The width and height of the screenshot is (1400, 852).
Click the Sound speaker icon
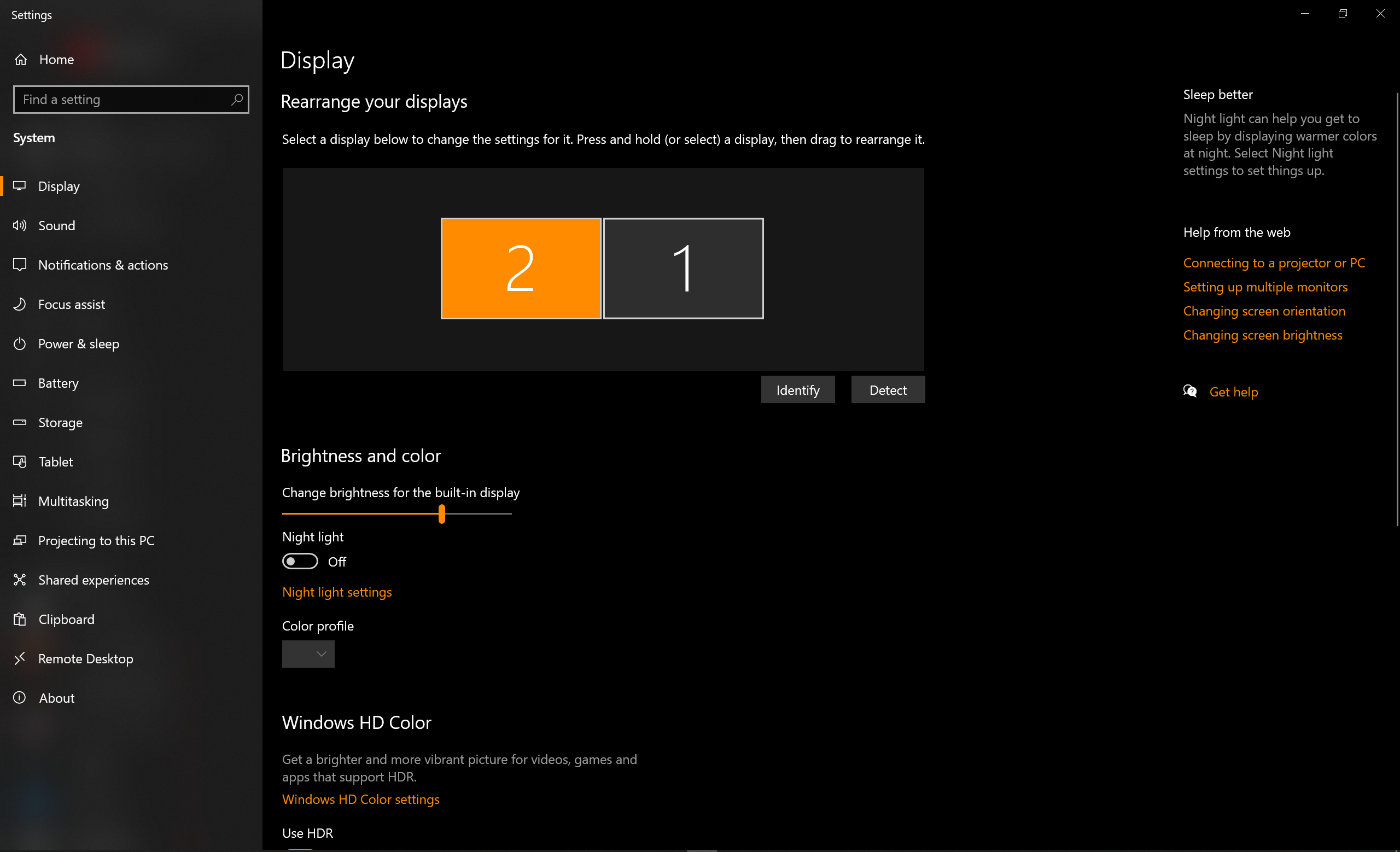pyautogui.click(x=20, y=225)
